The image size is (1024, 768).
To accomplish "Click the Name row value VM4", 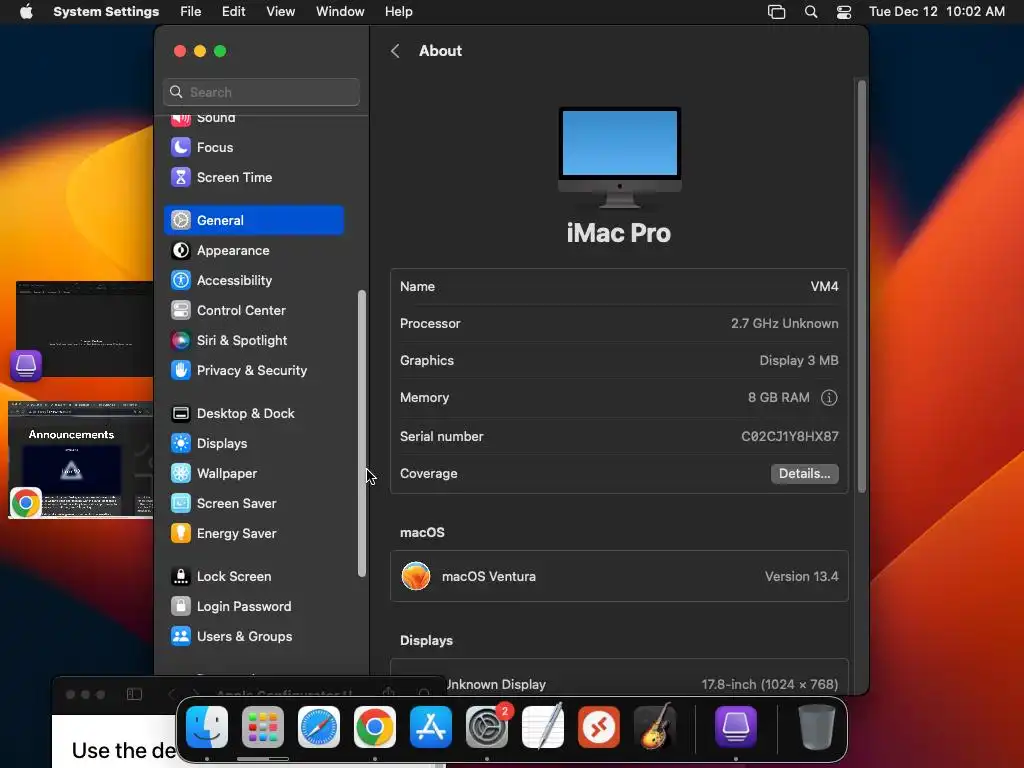I will [x=824, y=287].
